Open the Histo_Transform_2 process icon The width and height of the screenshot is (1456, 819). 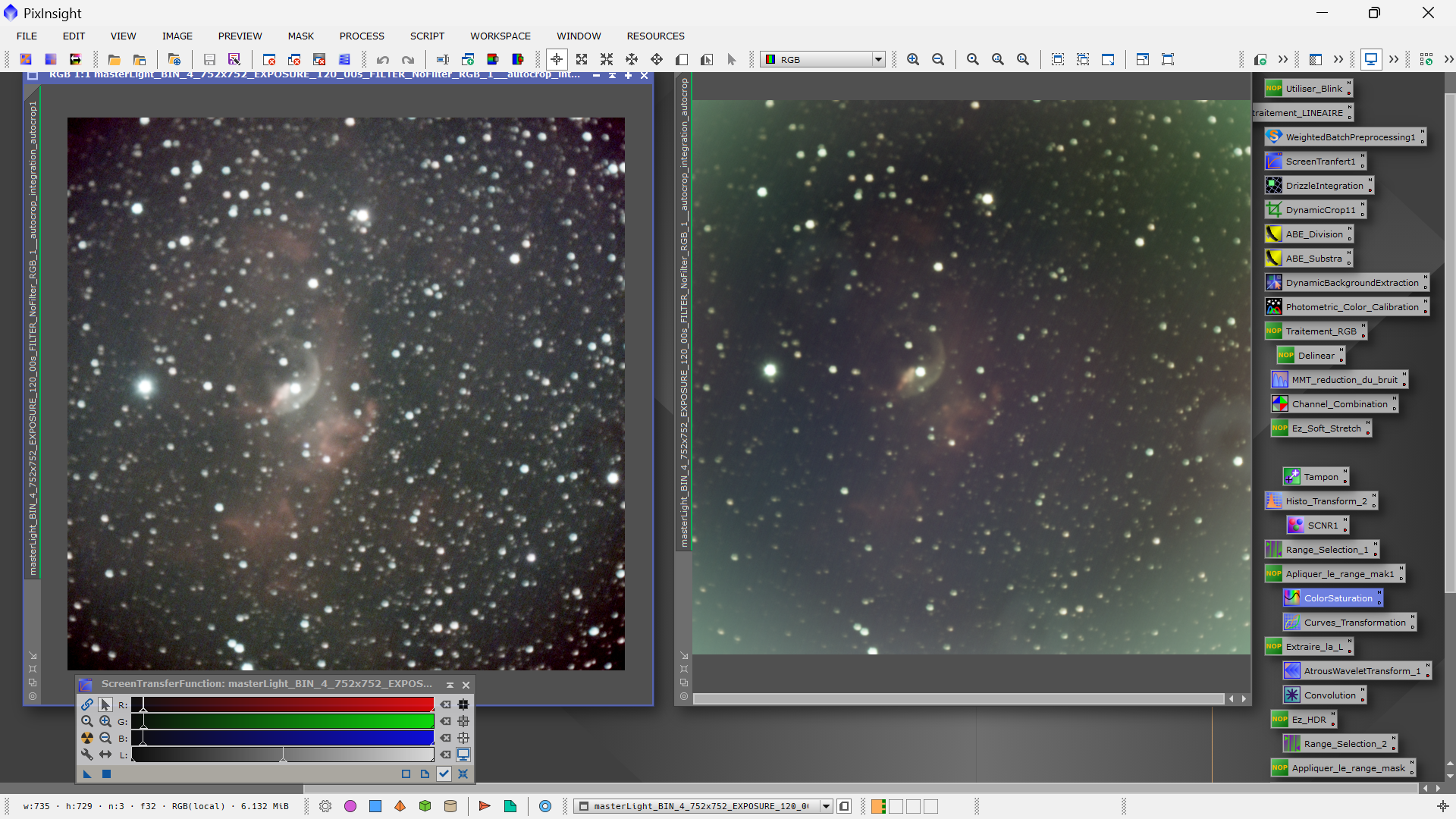coord(1321,501)
